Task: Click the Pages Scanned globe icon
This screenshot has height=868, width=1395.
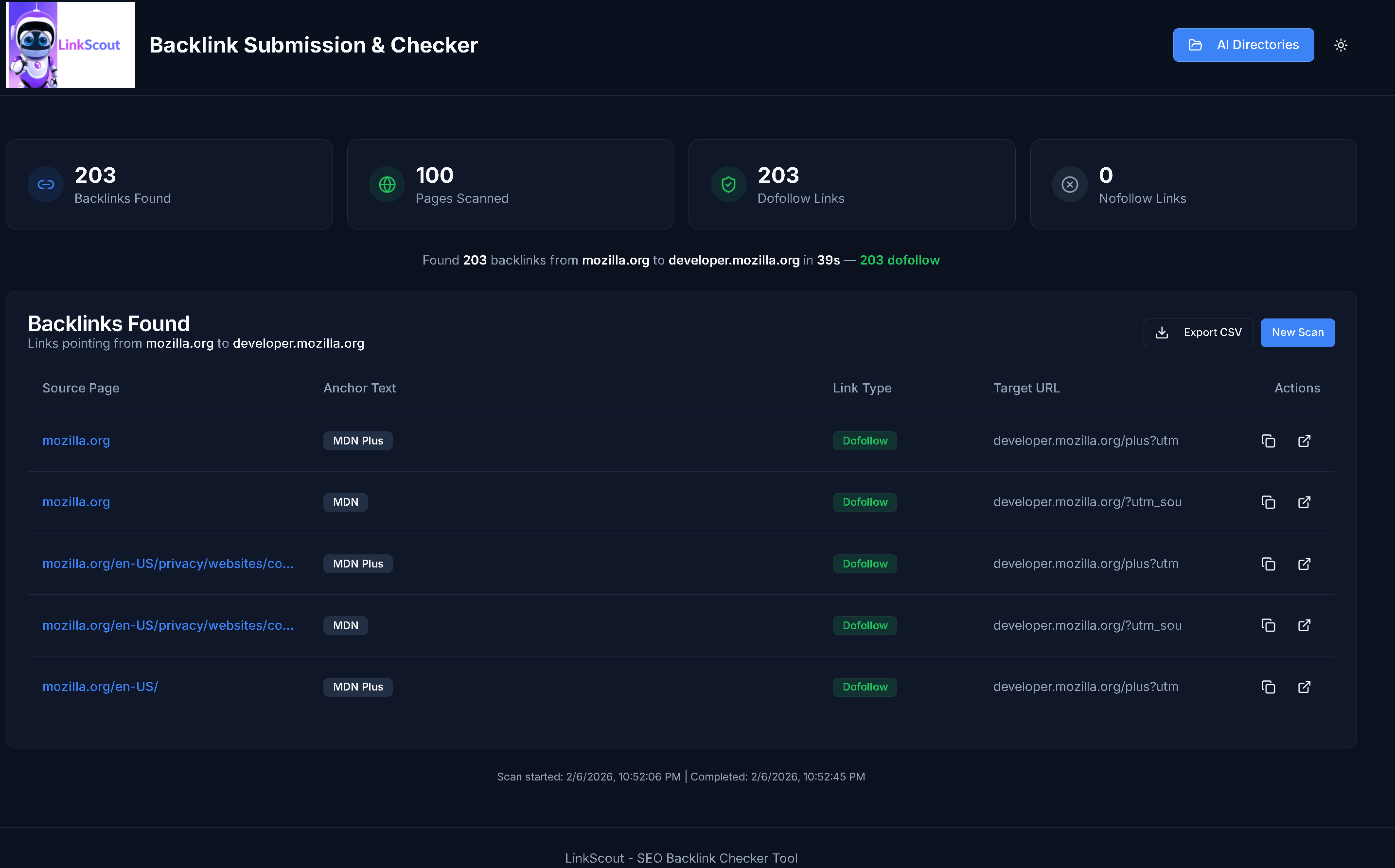Action: pos(386,184)
